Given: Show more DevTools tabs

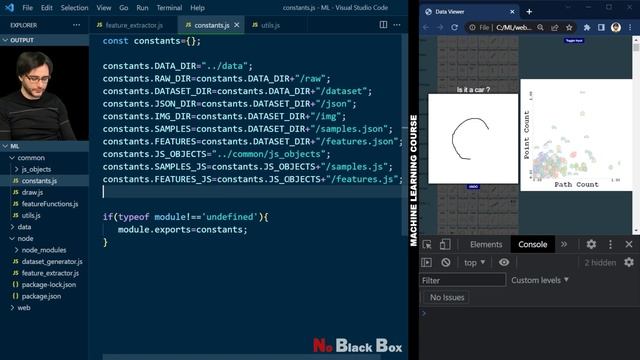Looking at the screenshot, I should coord(564,244).
